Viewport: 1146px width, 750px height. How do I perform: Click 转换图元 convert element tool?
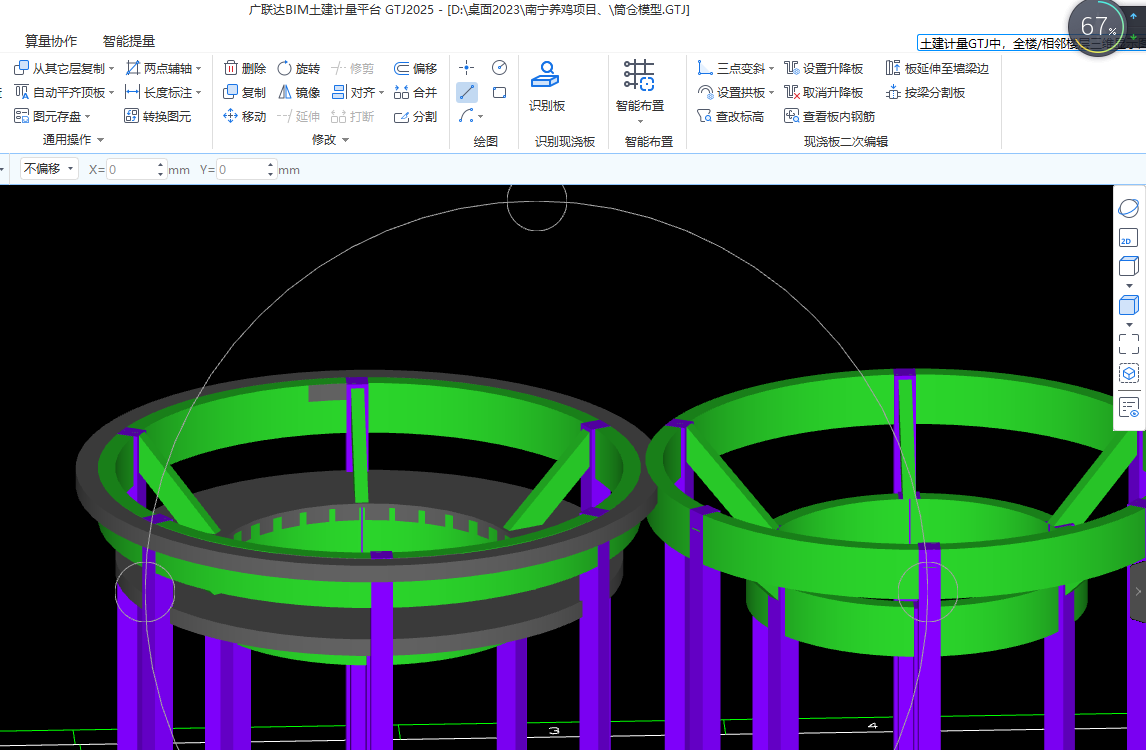point(158,116)
